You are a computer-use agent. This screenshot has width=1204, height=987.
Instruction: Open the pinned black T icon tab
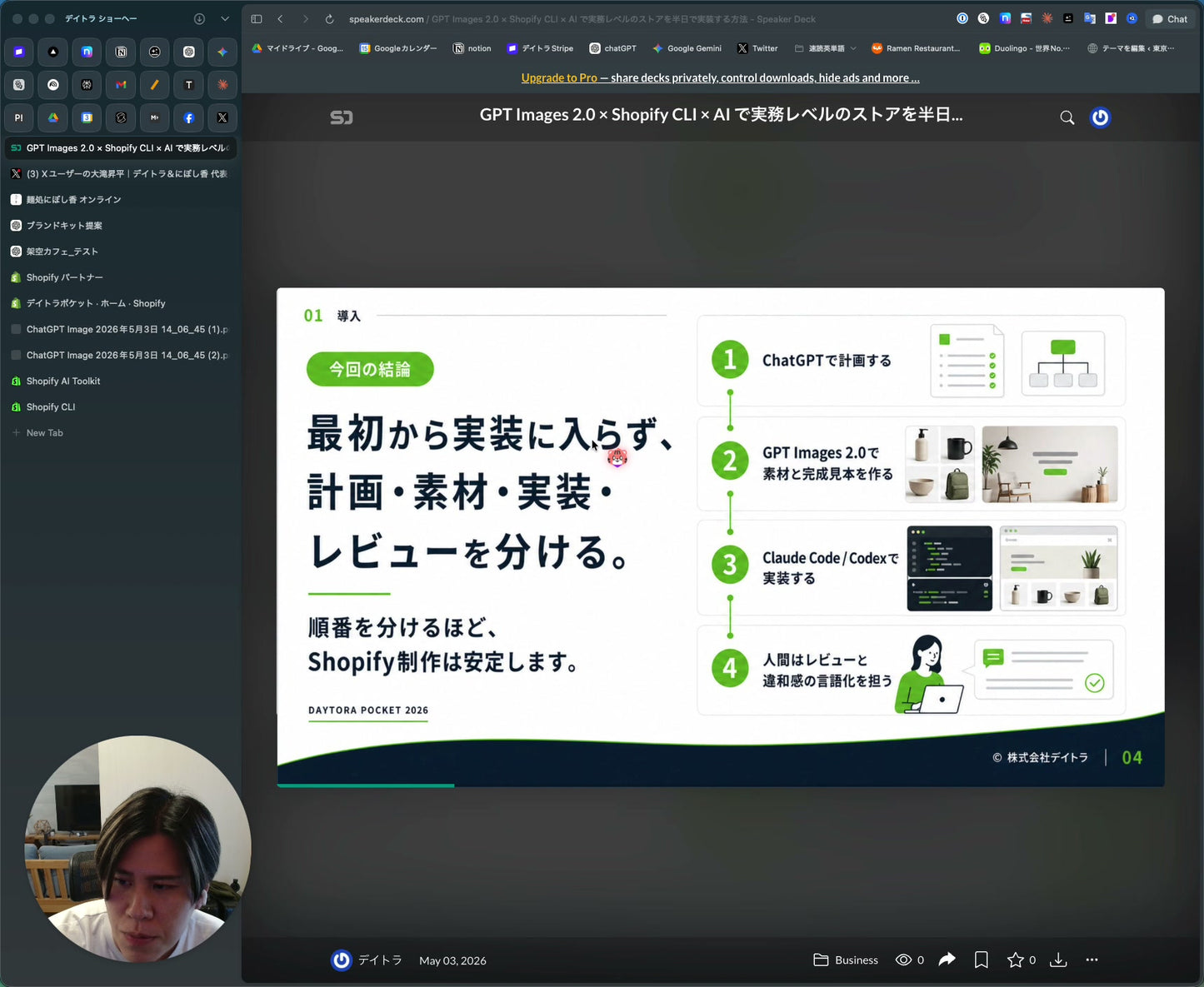point(189,84)
